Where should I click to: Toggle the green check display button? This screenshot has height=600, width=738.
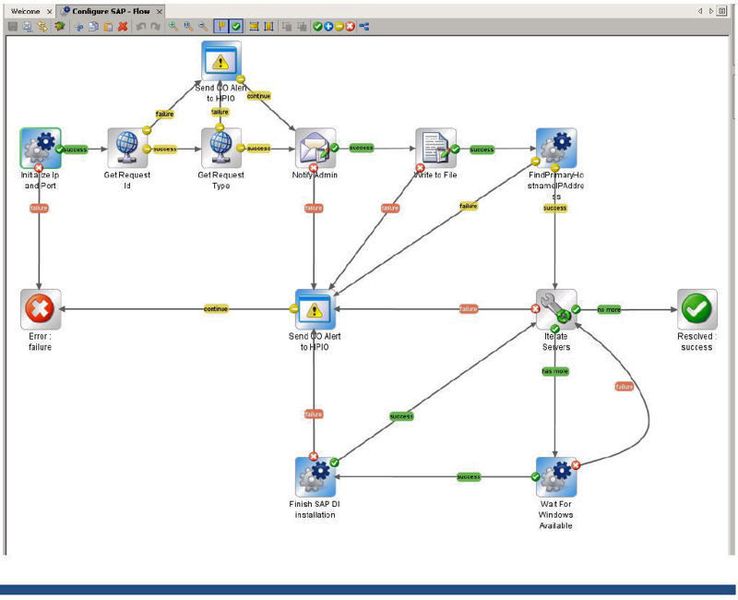pyautogui.click(x=236, y=26)
